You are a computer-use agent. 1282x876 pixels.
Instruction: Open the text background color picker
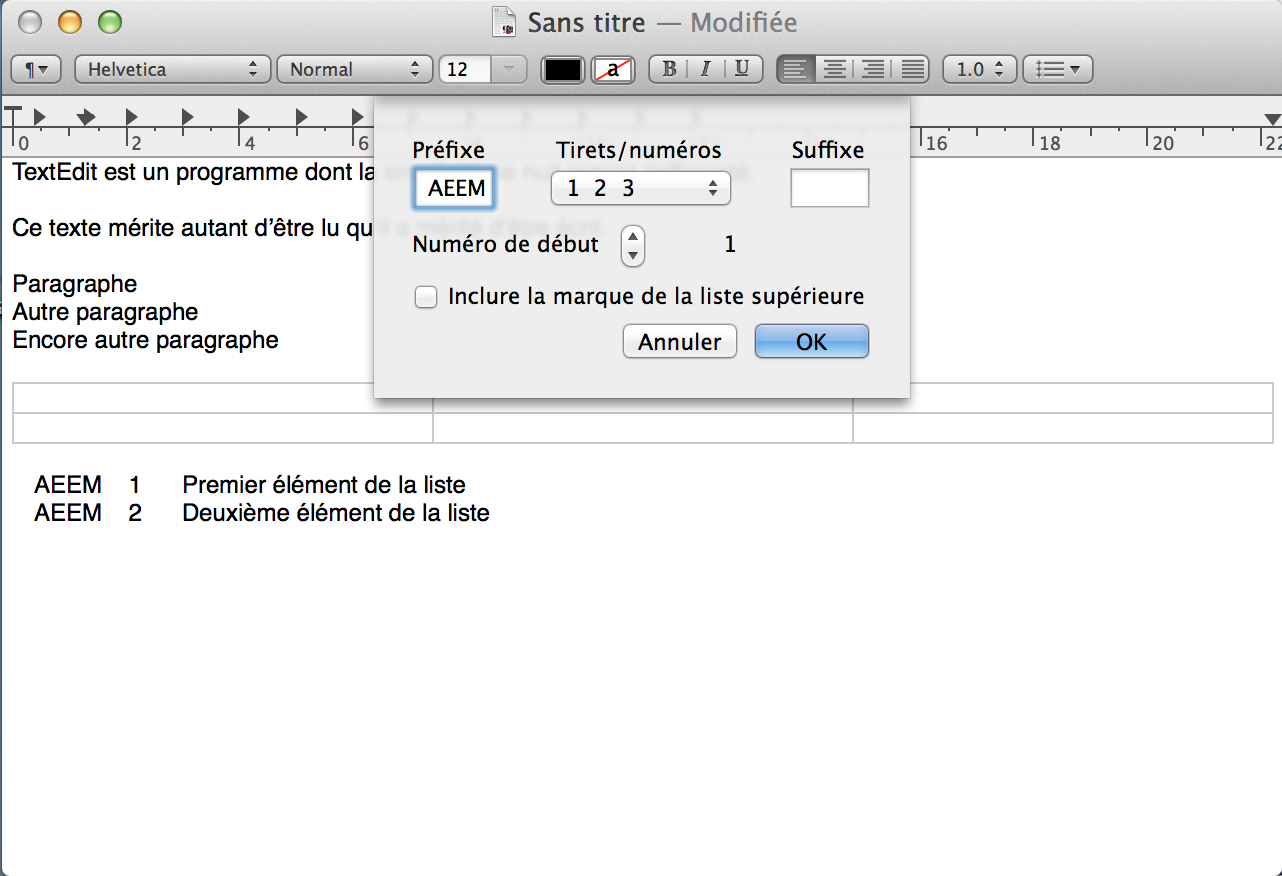coord(612,69)
